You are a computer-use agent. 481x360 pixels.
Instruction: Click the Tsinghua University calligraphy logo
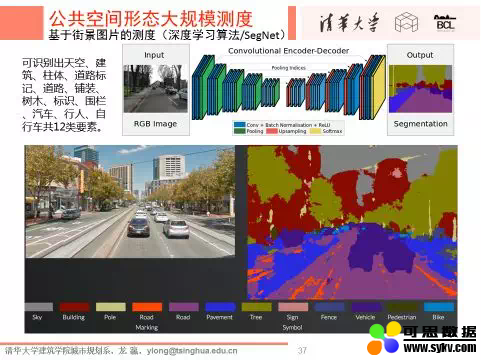[x=349, y=23]
